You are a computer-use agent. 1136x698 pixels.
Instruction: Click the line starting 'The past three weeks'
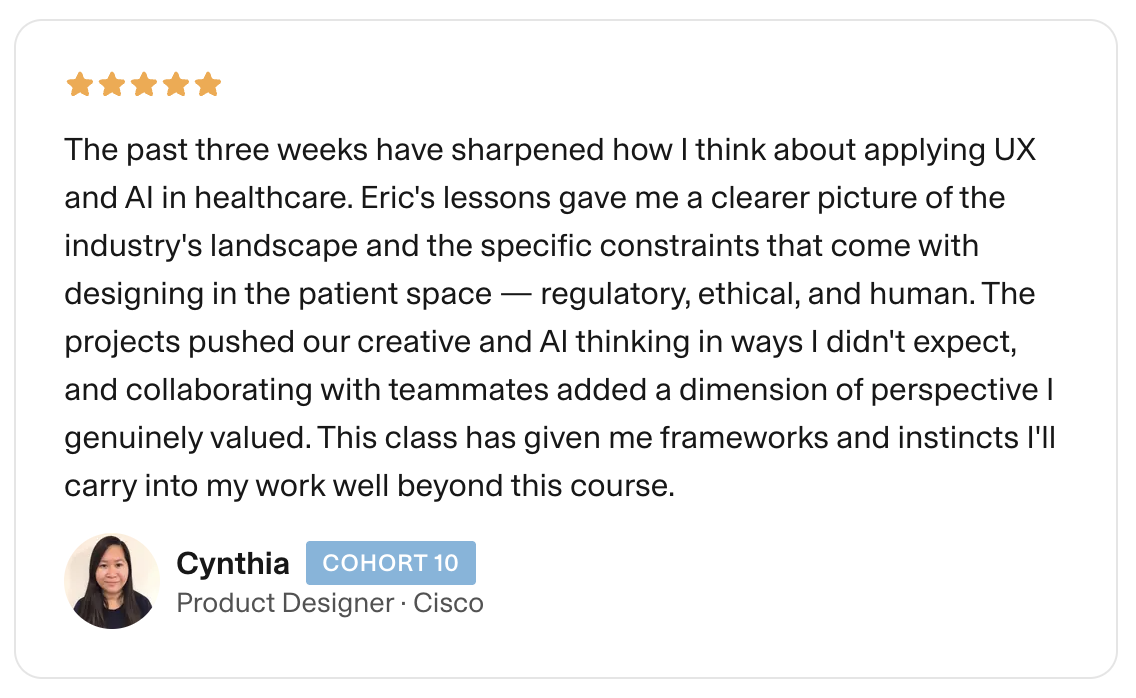click(x=550, y=151)
